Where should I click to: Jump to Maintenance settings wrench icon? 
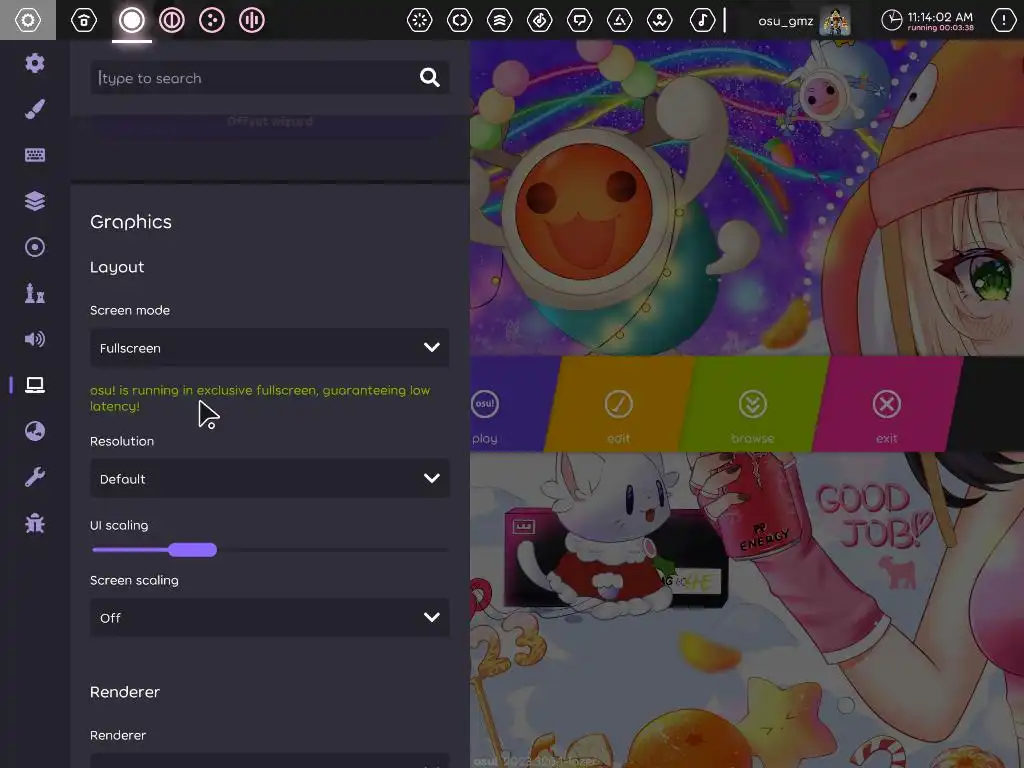click(35, 477)
